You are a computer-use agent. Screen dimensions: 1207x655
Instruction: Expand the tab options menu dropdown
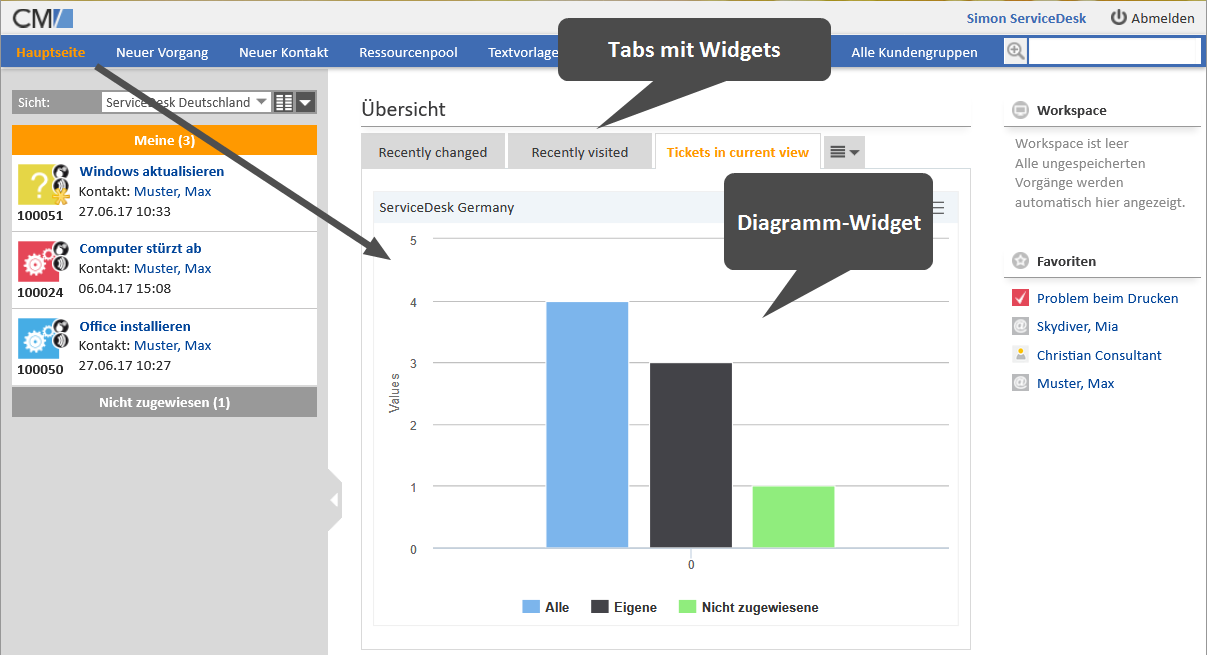pyautogui.click(x=844, y=152)
